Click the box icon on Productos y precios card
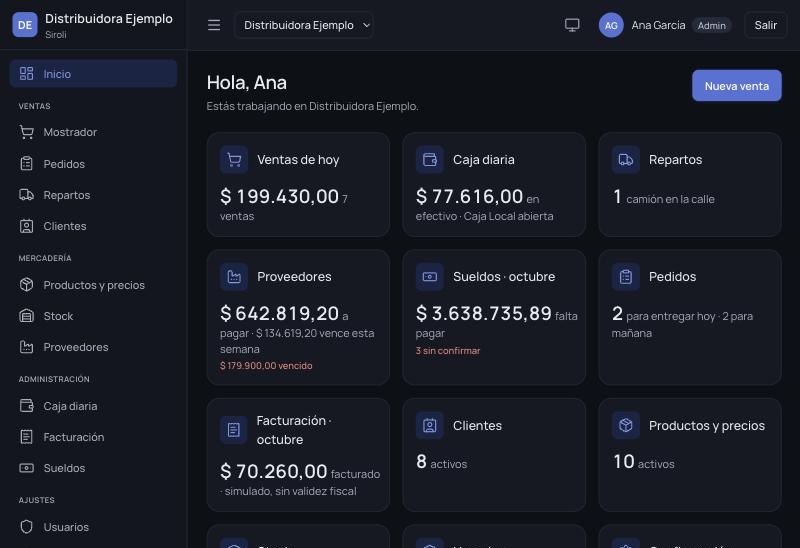The width and height of the screenshot is (800, 548). (x=626, y=426)
